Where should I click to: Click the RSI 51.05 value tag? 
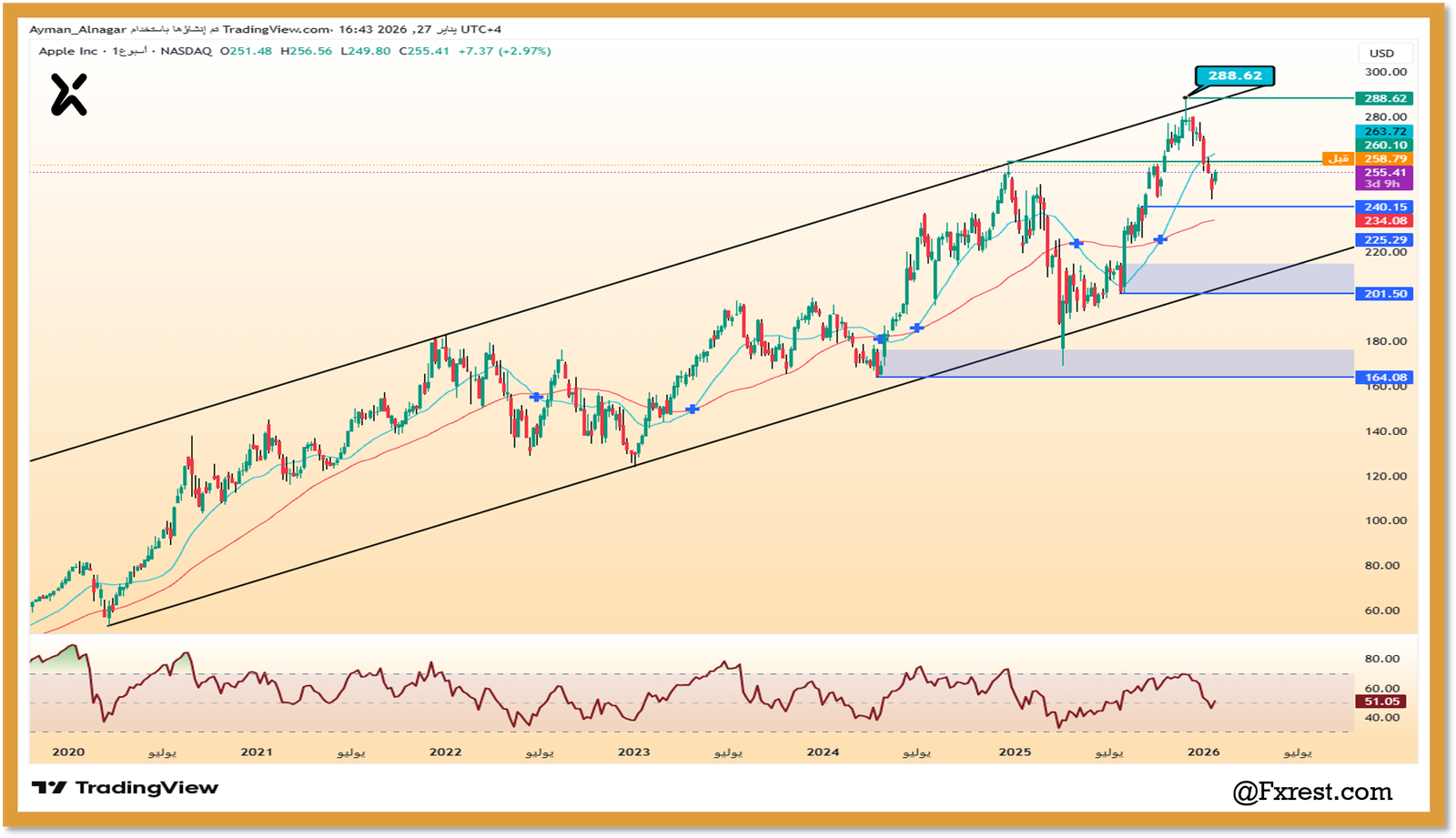1381,702
